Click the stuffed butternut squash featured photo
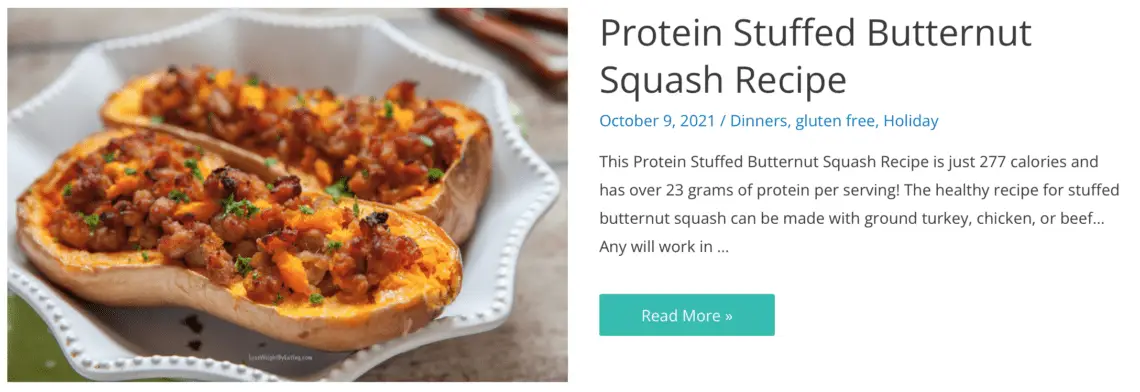This screenshot has height=392, width=1140. click(x=287, y=194)
